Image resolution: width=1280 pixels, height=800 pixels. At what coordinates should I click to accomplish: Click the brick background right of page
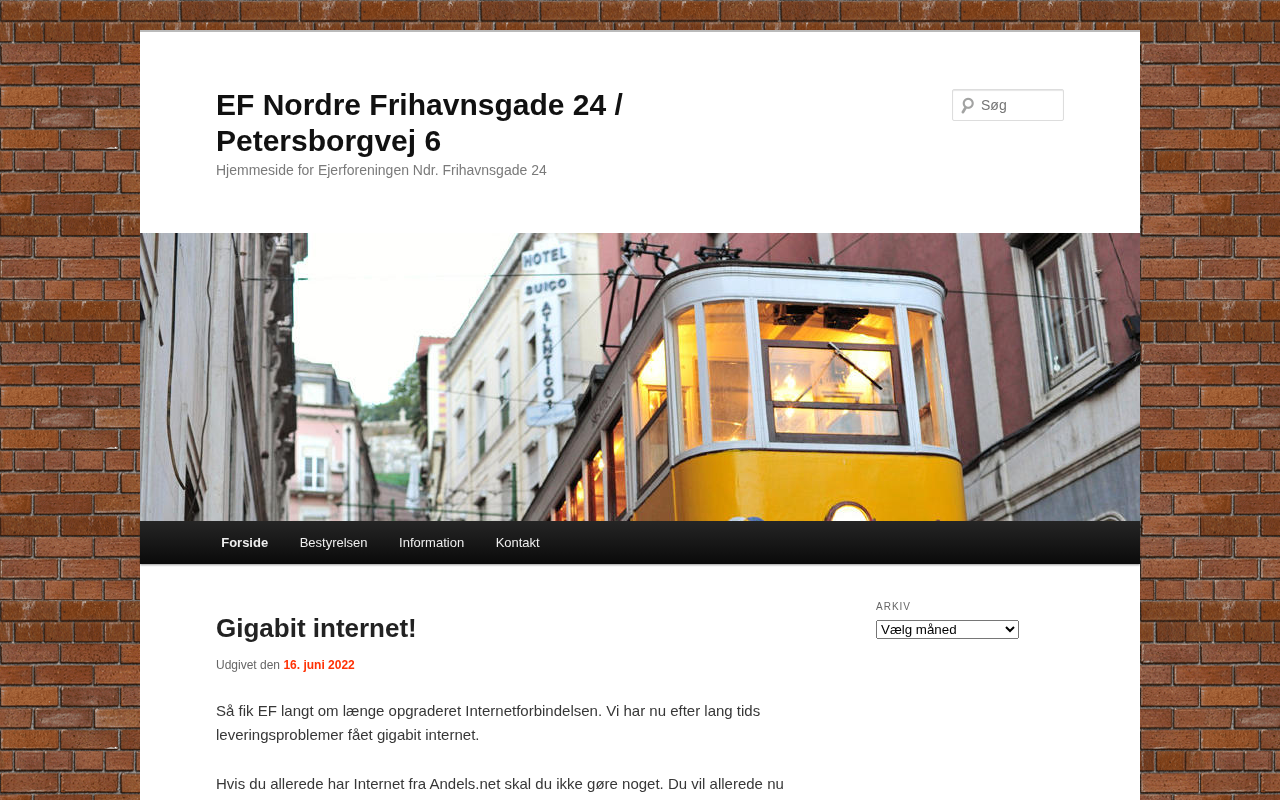tap(1210, 400)
